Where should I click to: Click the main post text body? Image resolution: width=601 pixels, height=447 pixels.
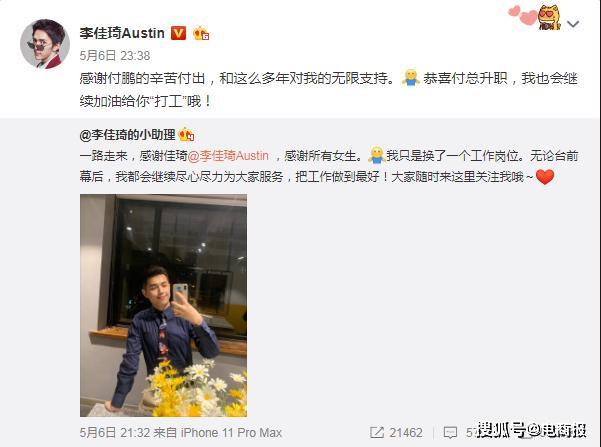tap(328, 90)
